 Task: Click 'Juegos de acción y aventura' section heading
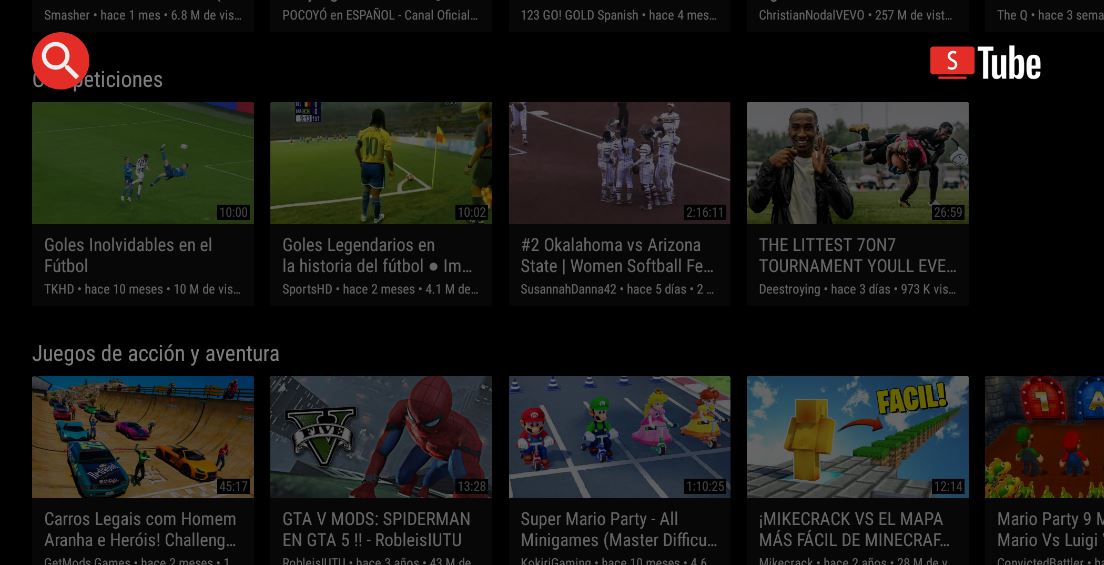click(x=156, y=353)
